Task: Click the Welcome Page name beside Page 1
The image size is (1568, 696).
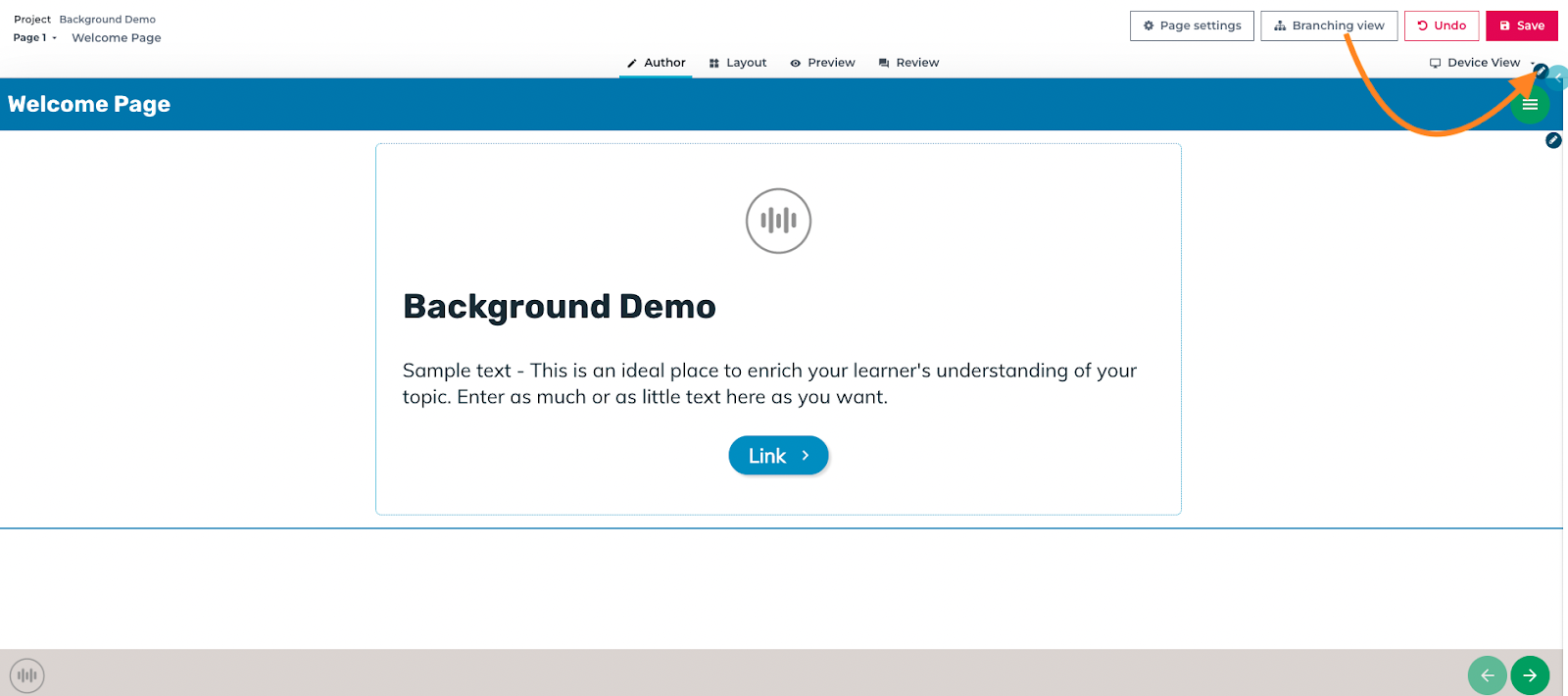Action: click(x=117, y=38)
